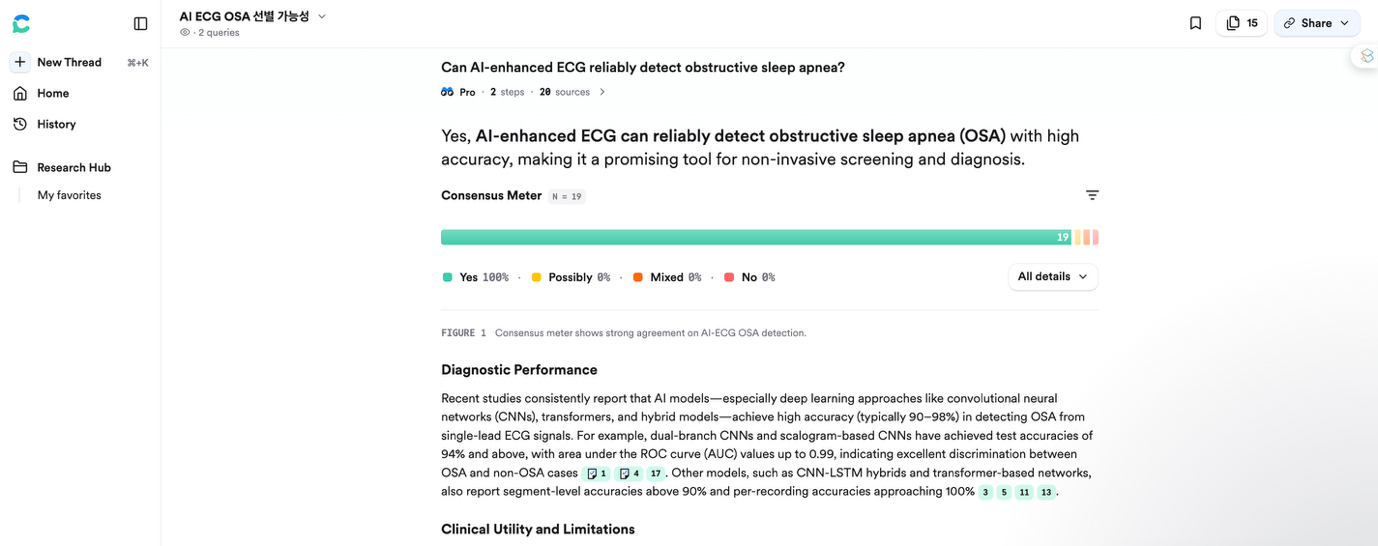Screen dimensions: 1378x546
Task: Open the 15 copied sources button
Action: [x=1241, y=23]
